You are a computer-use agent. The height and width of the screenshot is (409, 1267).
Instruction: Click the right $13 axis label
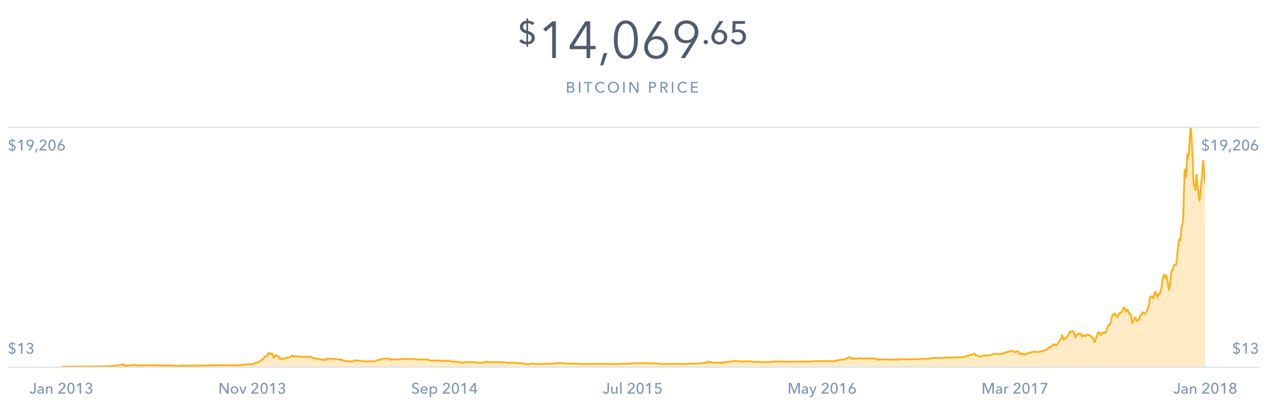pos(1244,349)
